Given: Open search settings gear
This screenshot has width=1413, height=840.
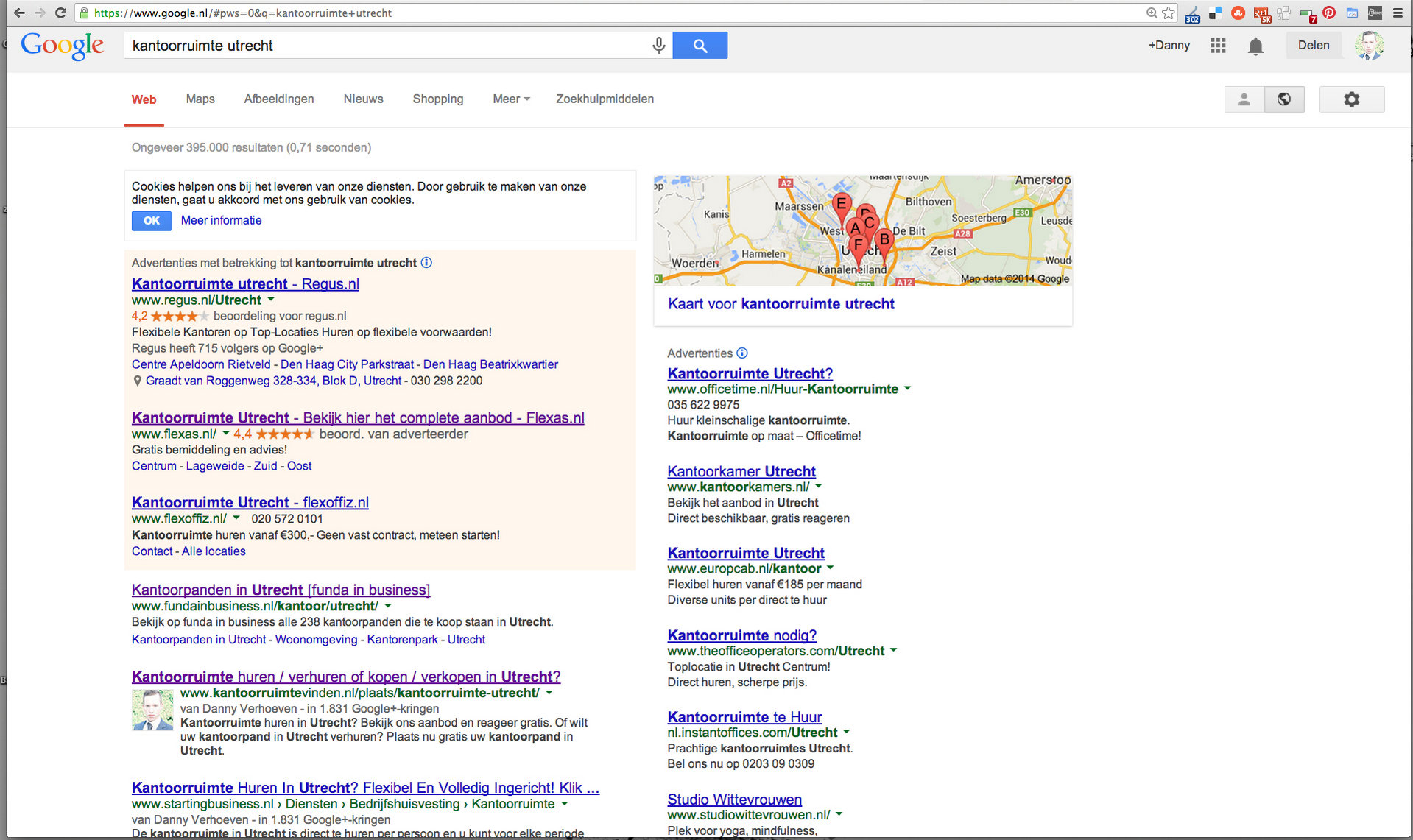Looking at the screenshot, I should coord(1351,99).
